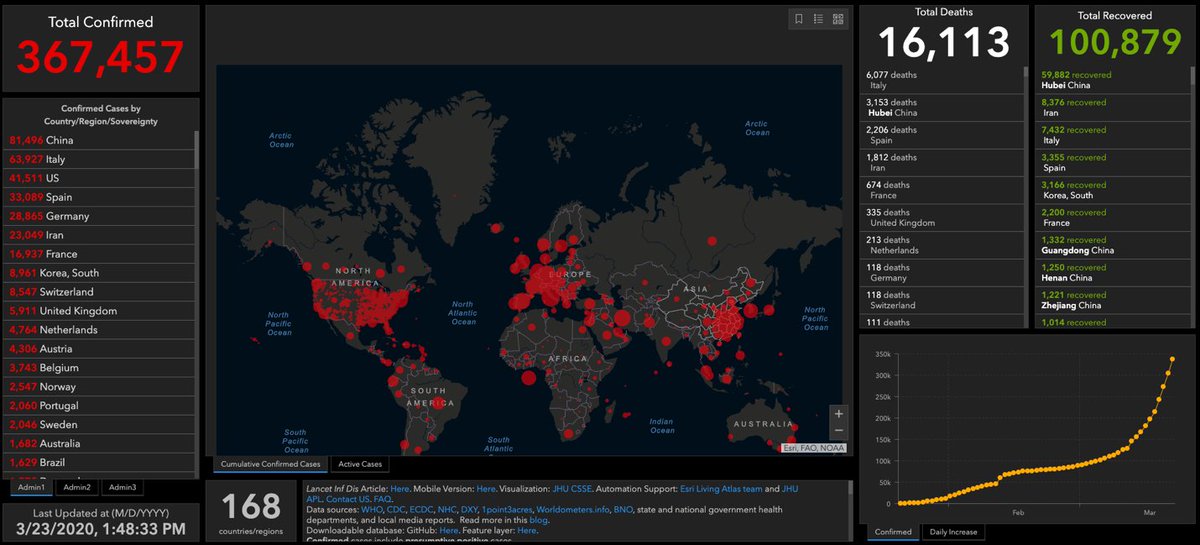The width and height of the screenshot is (1200, 545).
Task: Select the 4,764 Netherlands row
Action: pyautogui.click(x=99, y=330)
